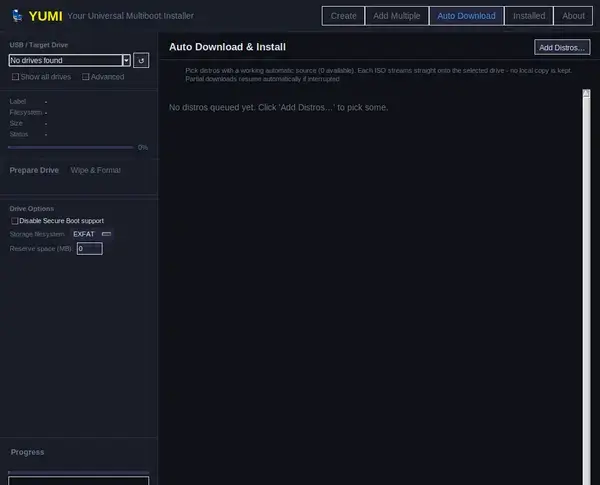Click the YUMI logo icon

(17, 16)
